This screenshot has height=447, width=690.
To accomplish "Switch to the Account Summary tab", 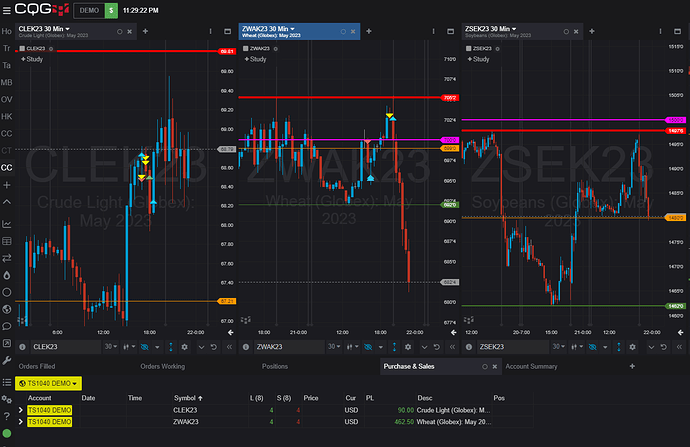I will pos(531,366).
